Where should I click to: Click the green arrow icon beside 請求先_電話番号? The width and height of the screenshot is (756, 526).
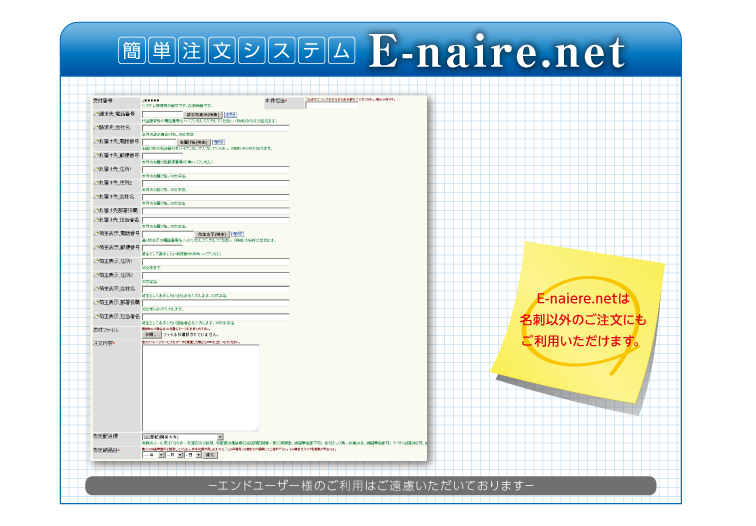coord(95,114)
